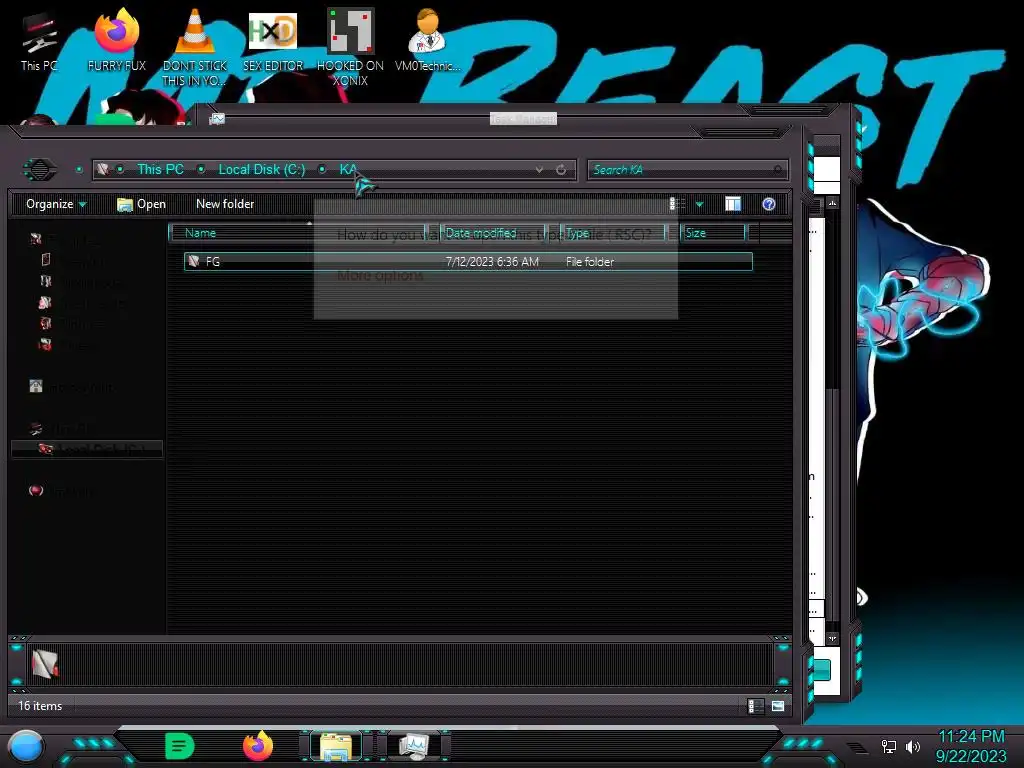Image resolution: width=1024 pixels, height=768 pixels.
Task: Click the faded More options link
Action: 380,276
